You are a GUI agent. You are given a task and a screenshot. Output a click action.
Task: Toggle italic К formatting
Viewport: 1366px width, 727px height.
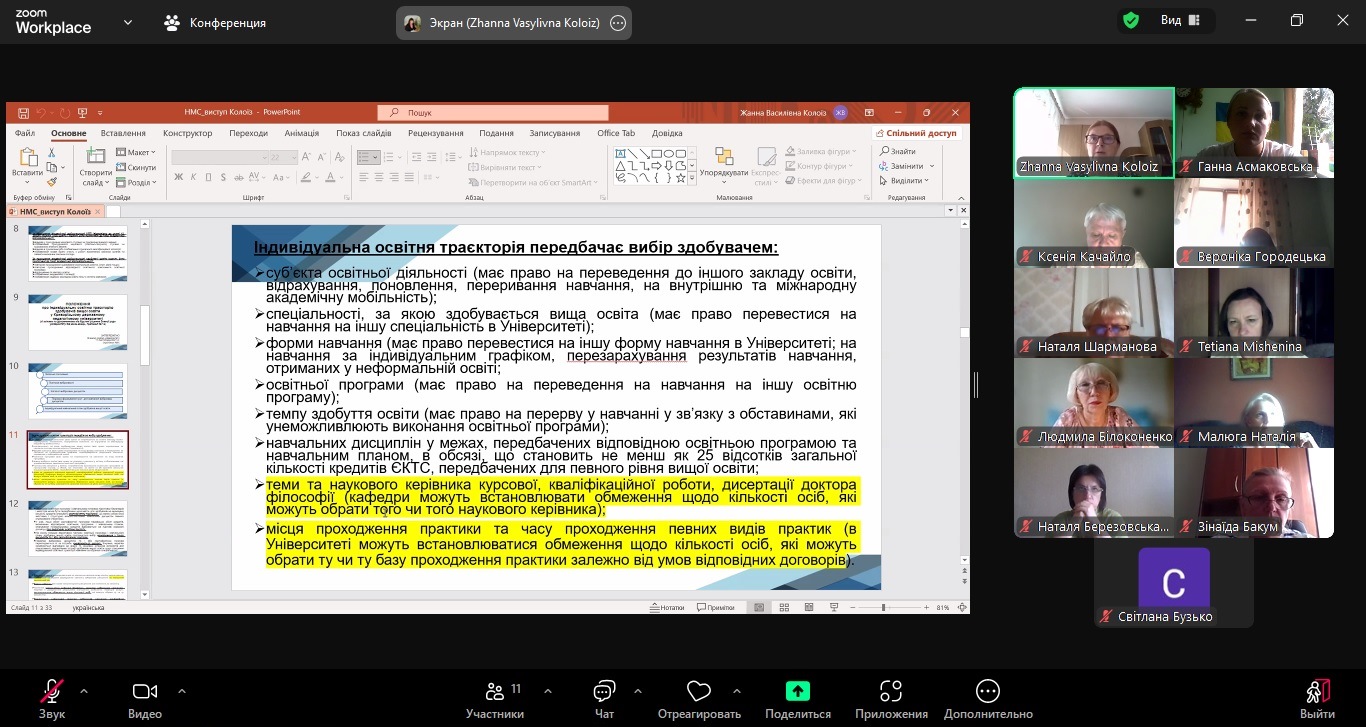(193, 177)
